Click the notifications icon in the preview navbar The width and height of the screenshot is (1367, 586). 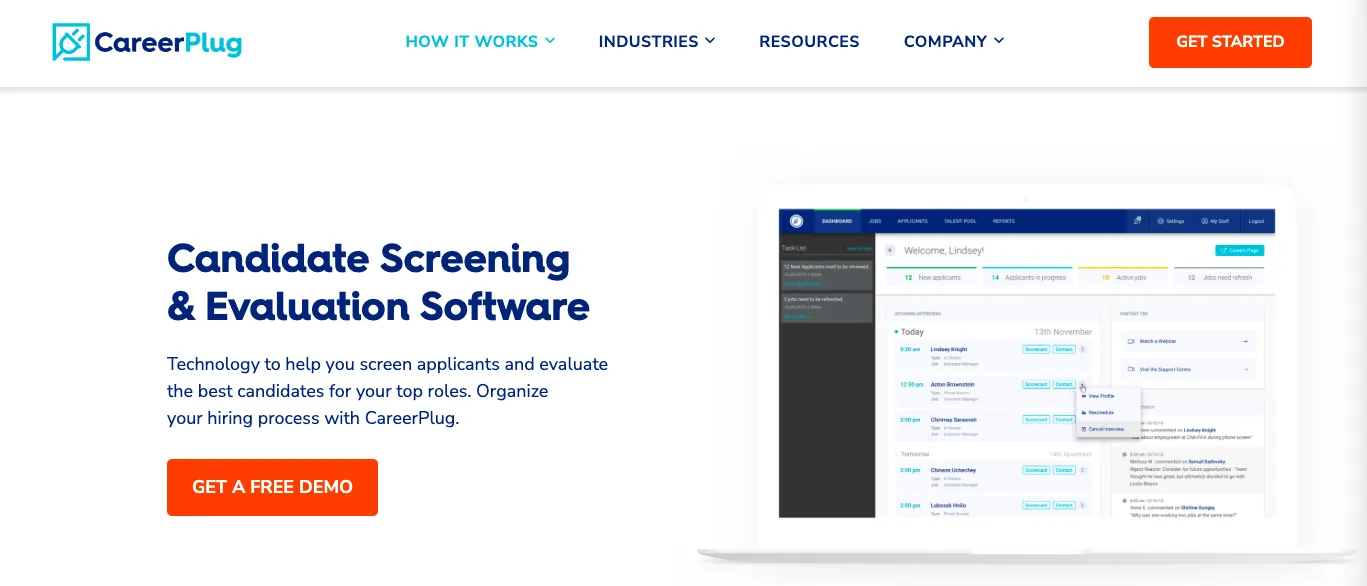click(x=1138, y=221)
